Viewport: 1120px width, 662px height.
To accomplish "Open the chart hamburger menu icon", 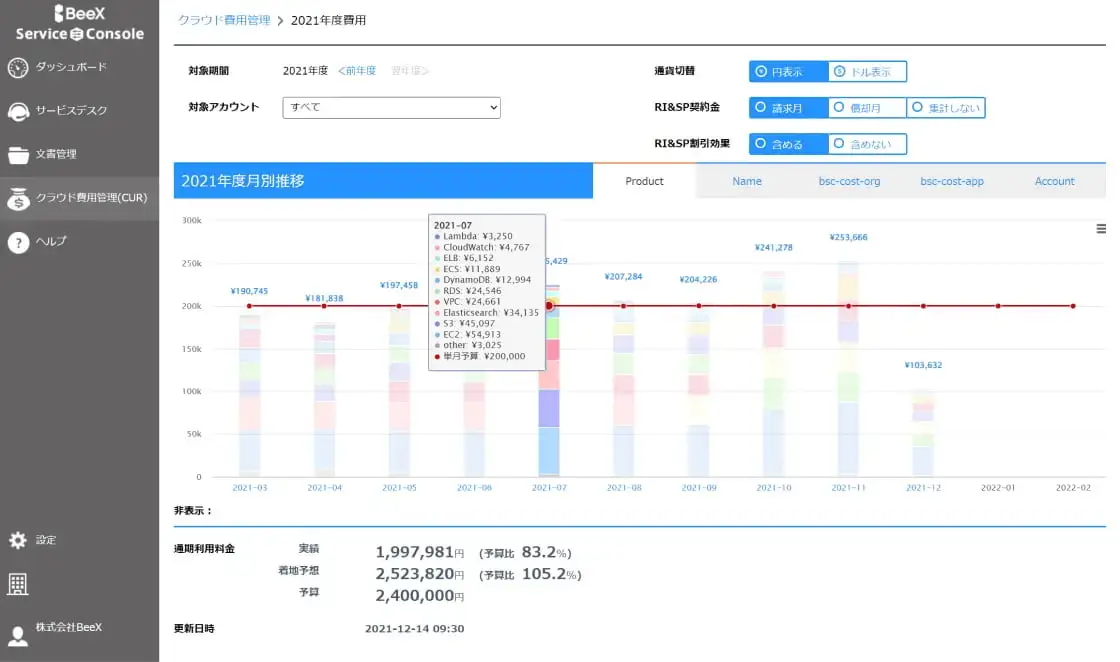I will (1101, 229).
